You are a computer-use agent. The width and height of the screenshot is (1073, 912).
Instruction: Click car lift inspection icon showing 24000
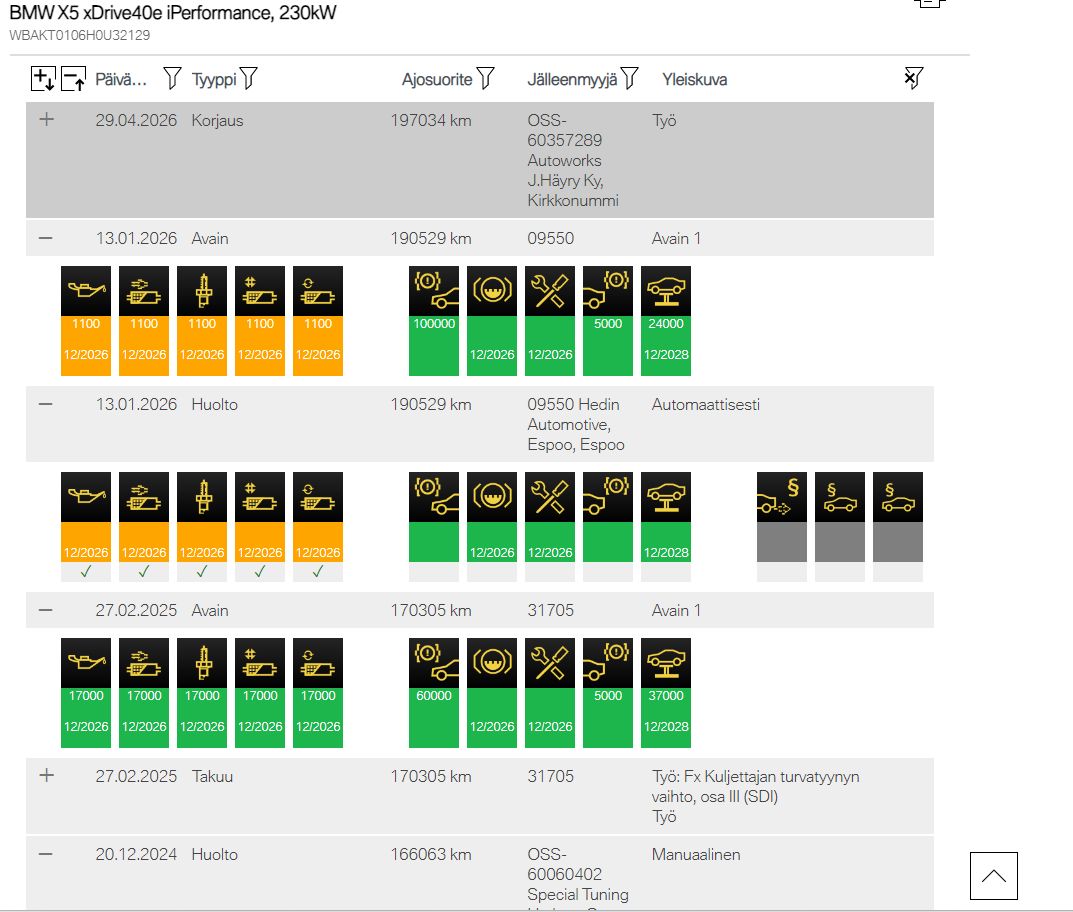click(x=666, y=291)
